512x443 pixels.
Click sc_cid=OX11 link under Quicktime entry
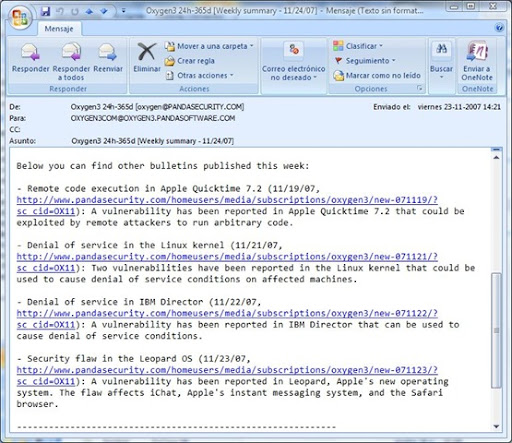(46, 211)
